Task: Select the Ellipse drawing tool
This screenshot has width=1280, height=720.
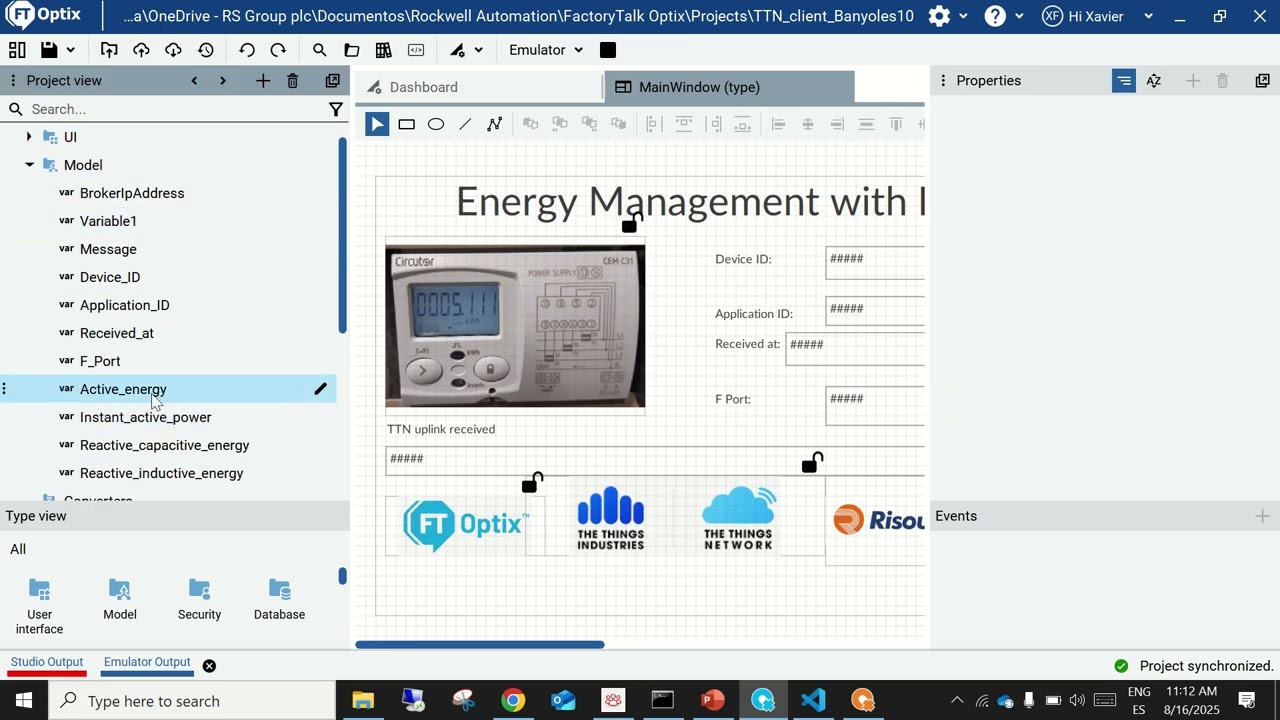Action: coord(436,124)
